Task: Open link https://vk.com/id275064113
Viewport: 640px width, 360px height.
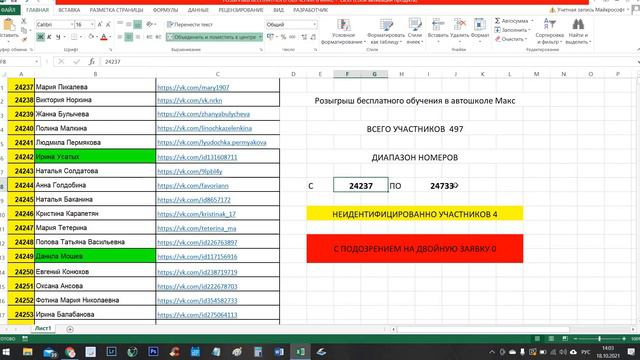Action: tap(197, 315)
